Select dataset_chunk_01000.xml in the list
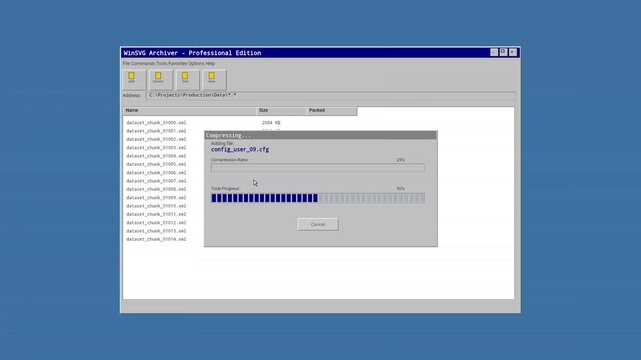The image size is (641, 360). [156, 123]
